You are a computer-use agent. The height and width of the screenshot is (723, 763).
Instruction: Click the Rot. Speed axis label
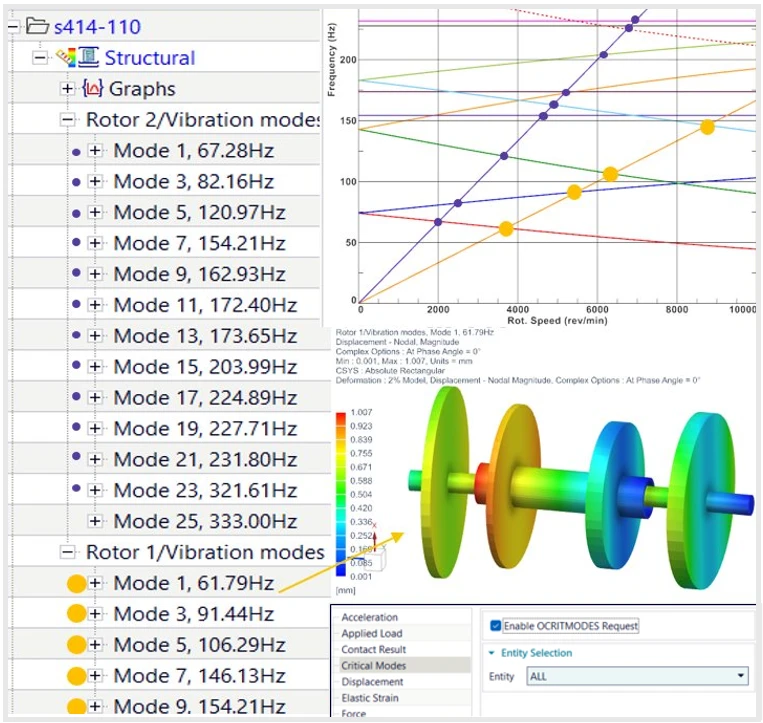[x=557, y=321]
